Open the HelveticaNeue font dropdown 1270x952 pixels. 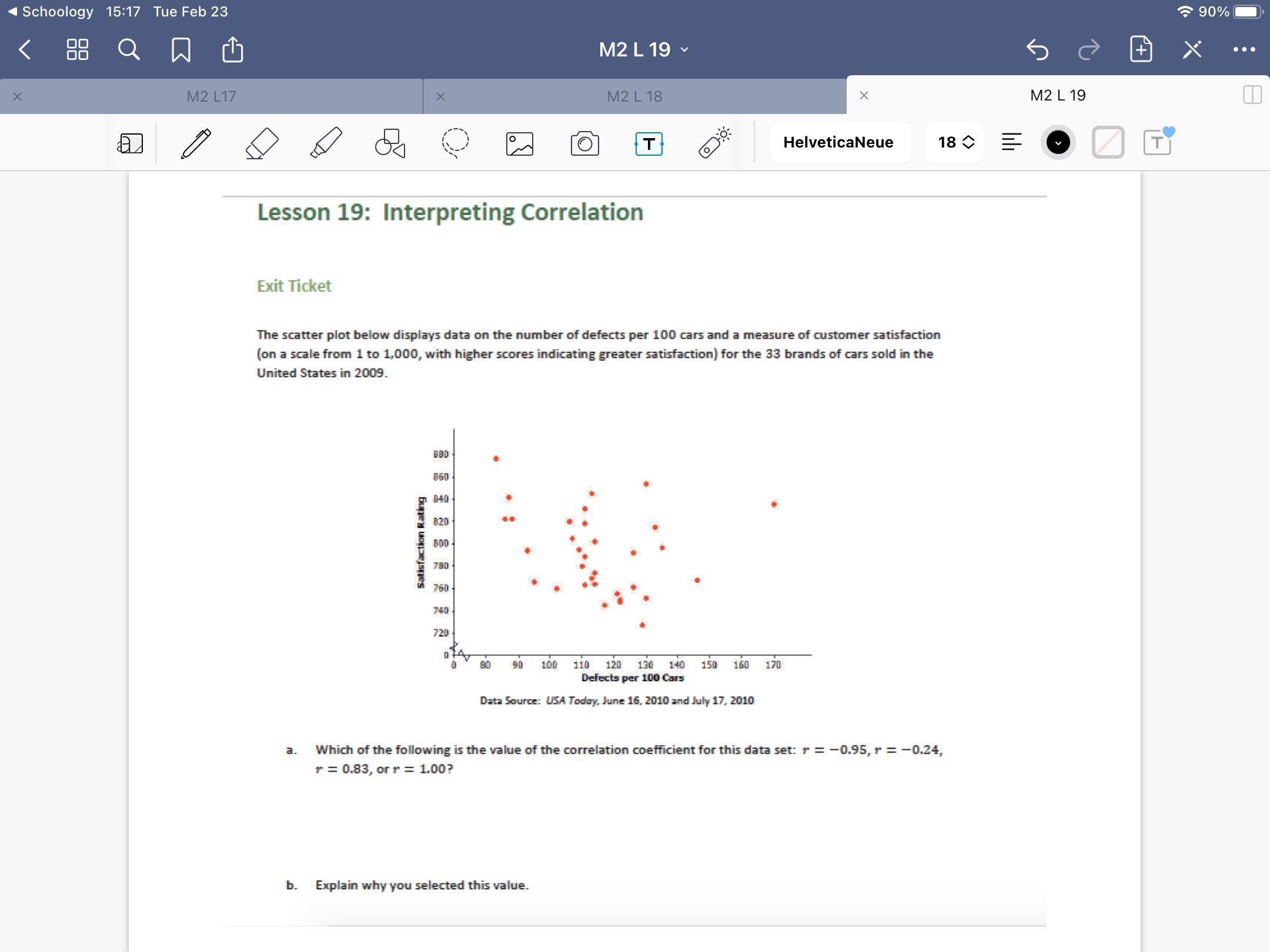(838, 142)
